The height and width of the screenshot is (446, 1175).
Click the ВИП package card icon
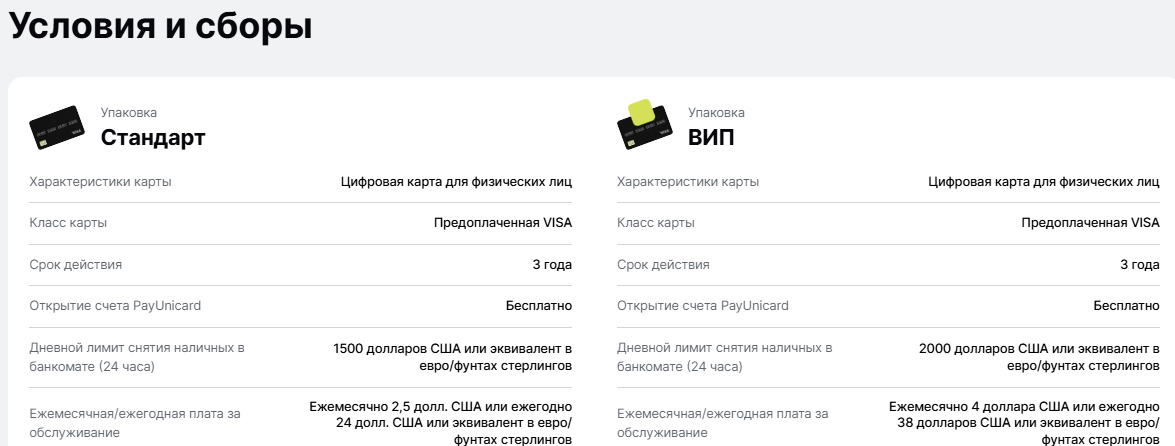click(644, 125)
